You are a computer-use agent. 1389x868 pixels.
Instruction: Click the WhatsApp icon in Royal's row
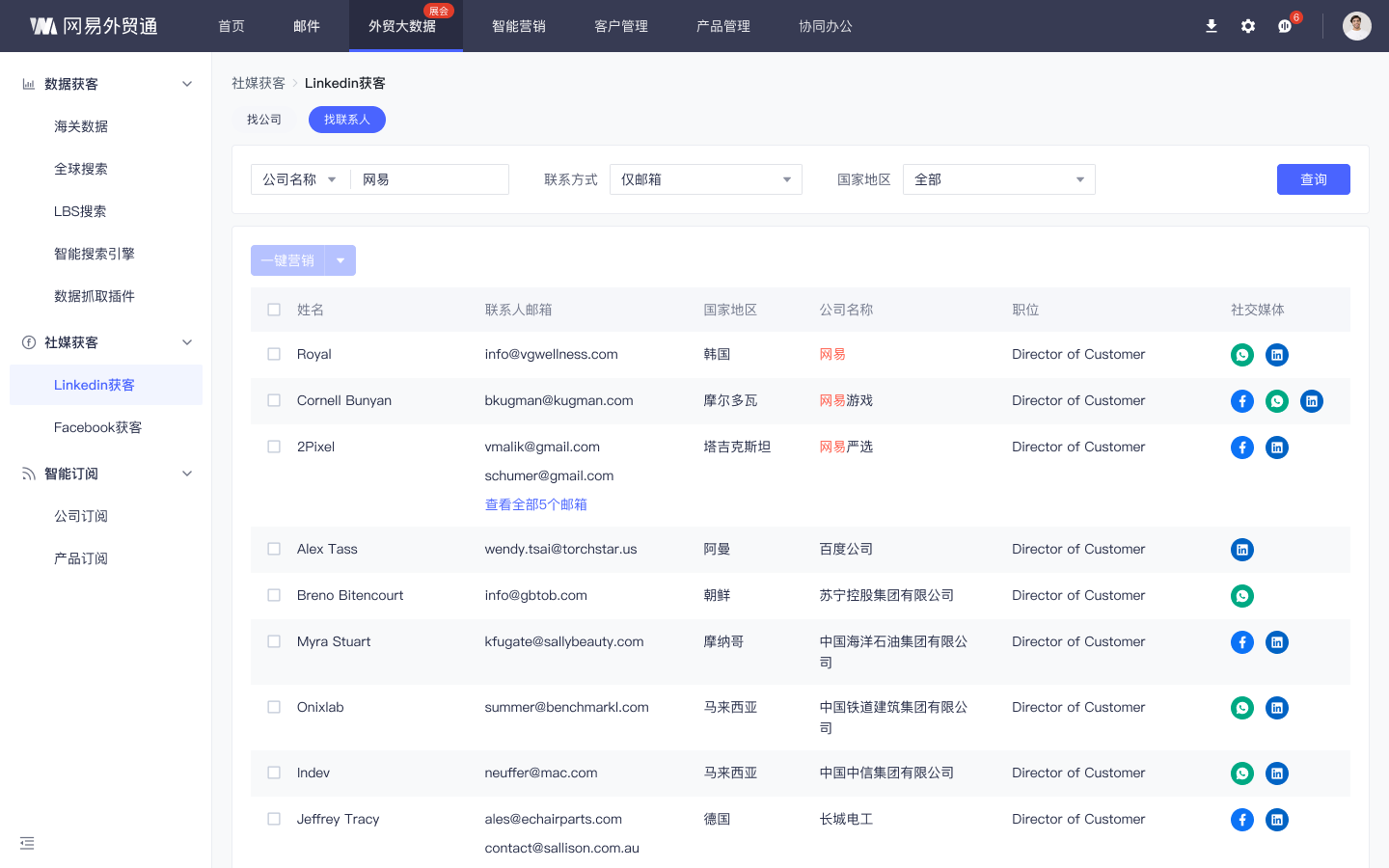point(1242,355)
